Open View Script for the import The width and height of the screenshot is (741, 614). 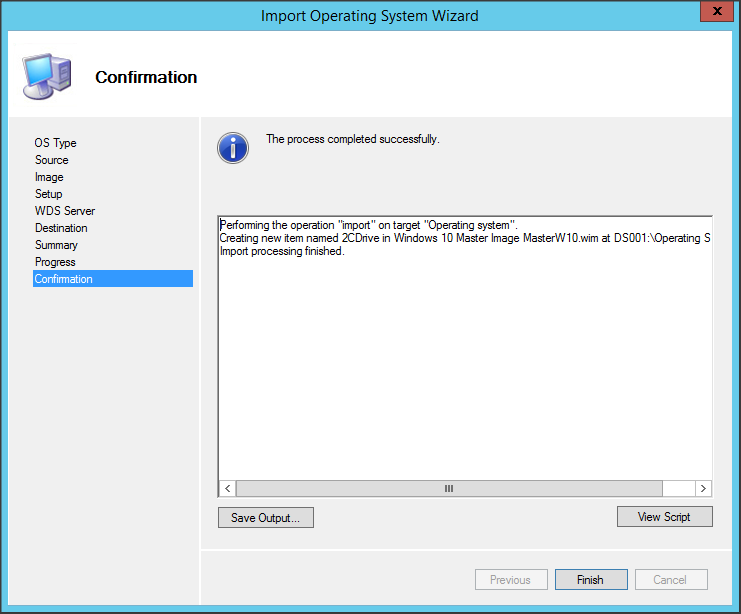coord(665,517)
